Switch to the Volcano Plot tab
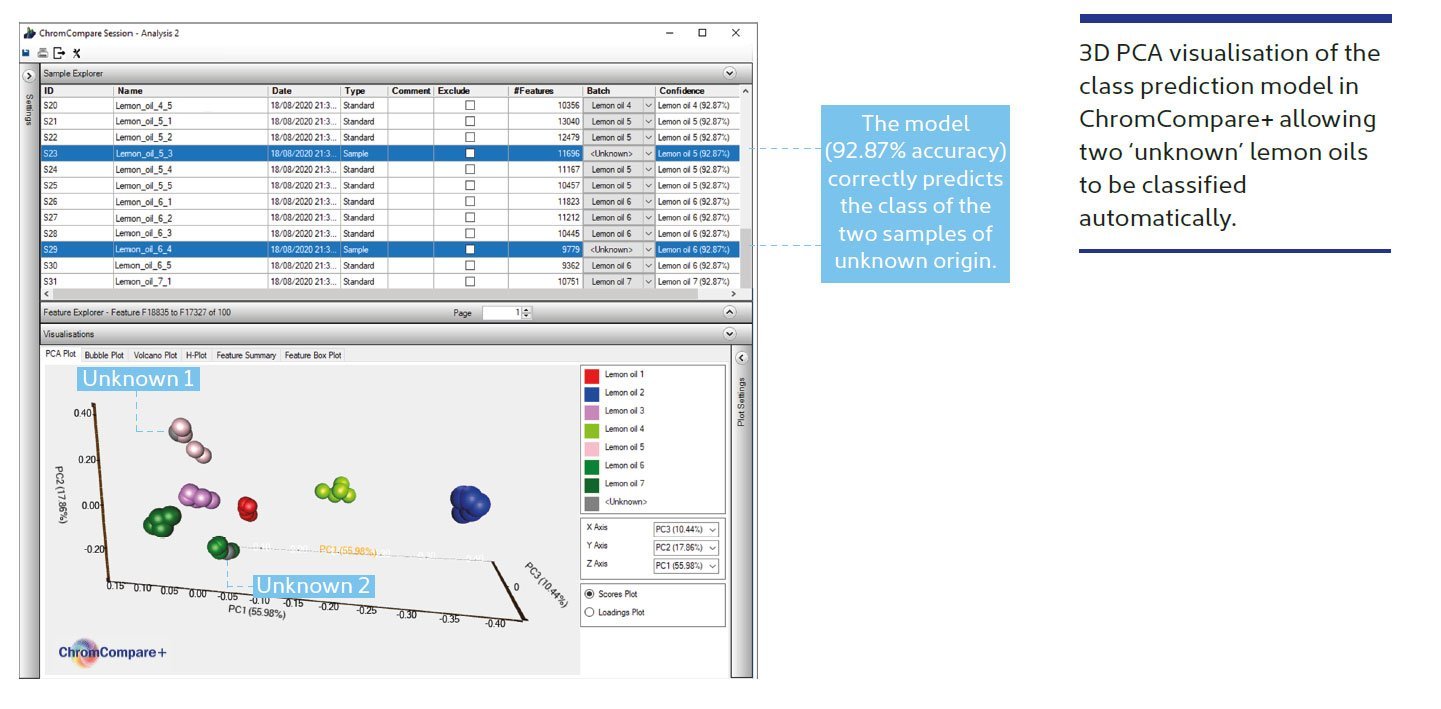The height and width of the screenshot is (709, 1441). pyautogui.click(x=155, y=355)
